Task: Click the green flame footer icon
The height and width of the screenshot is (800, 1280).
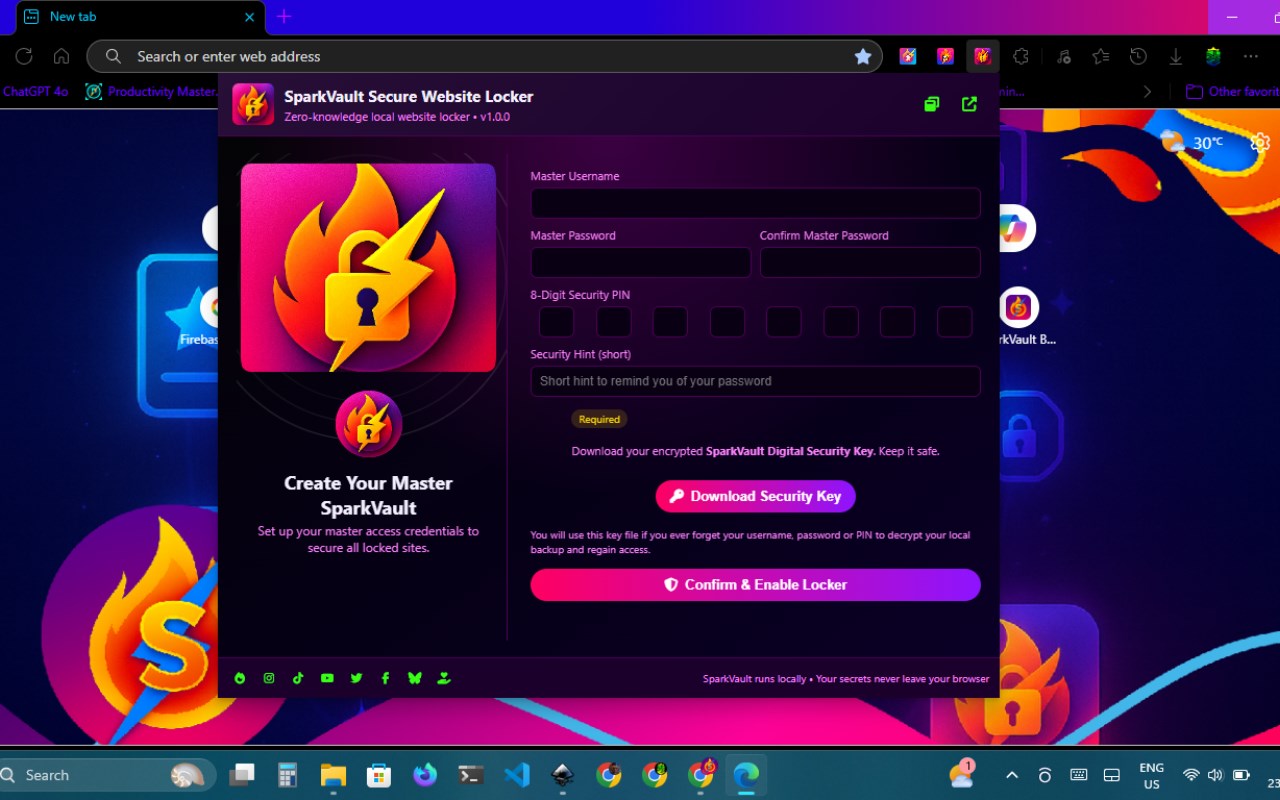Action: pyautogui.click(x=240, y=678)
